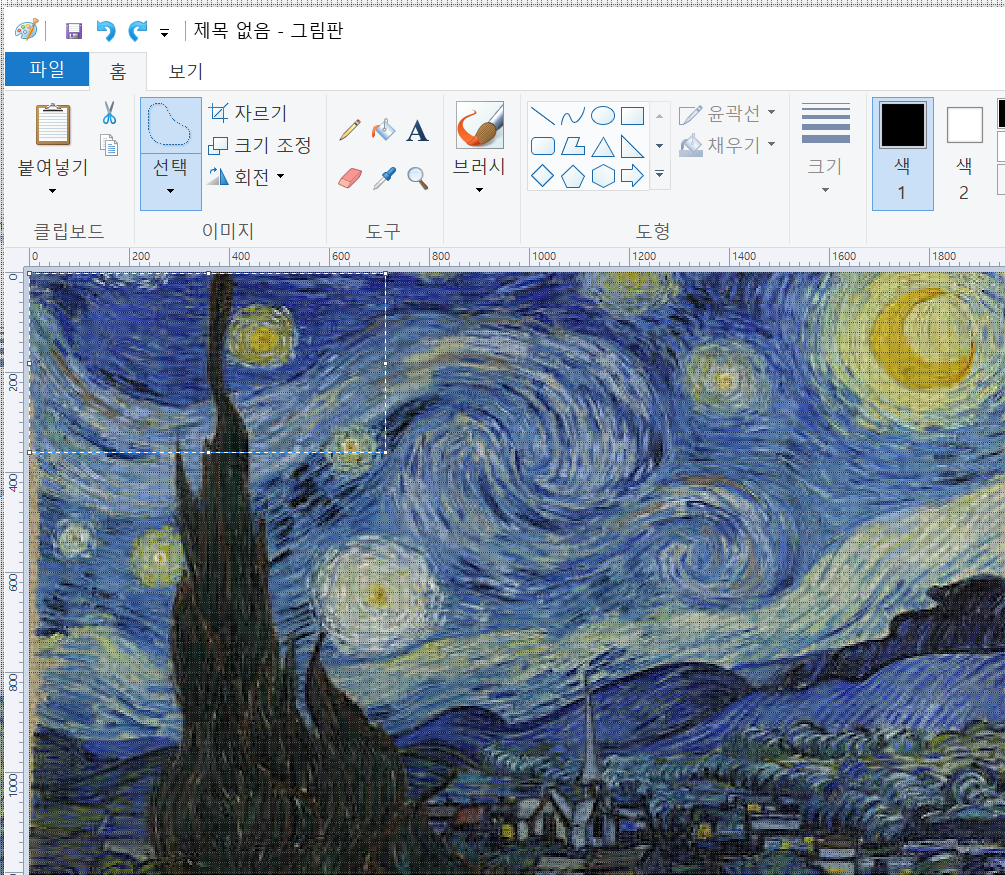The height and width of the screenshot is (875, 1005).
Task: Select the Pencil tool
Action: pyautogui.click(x=350, y=130)
